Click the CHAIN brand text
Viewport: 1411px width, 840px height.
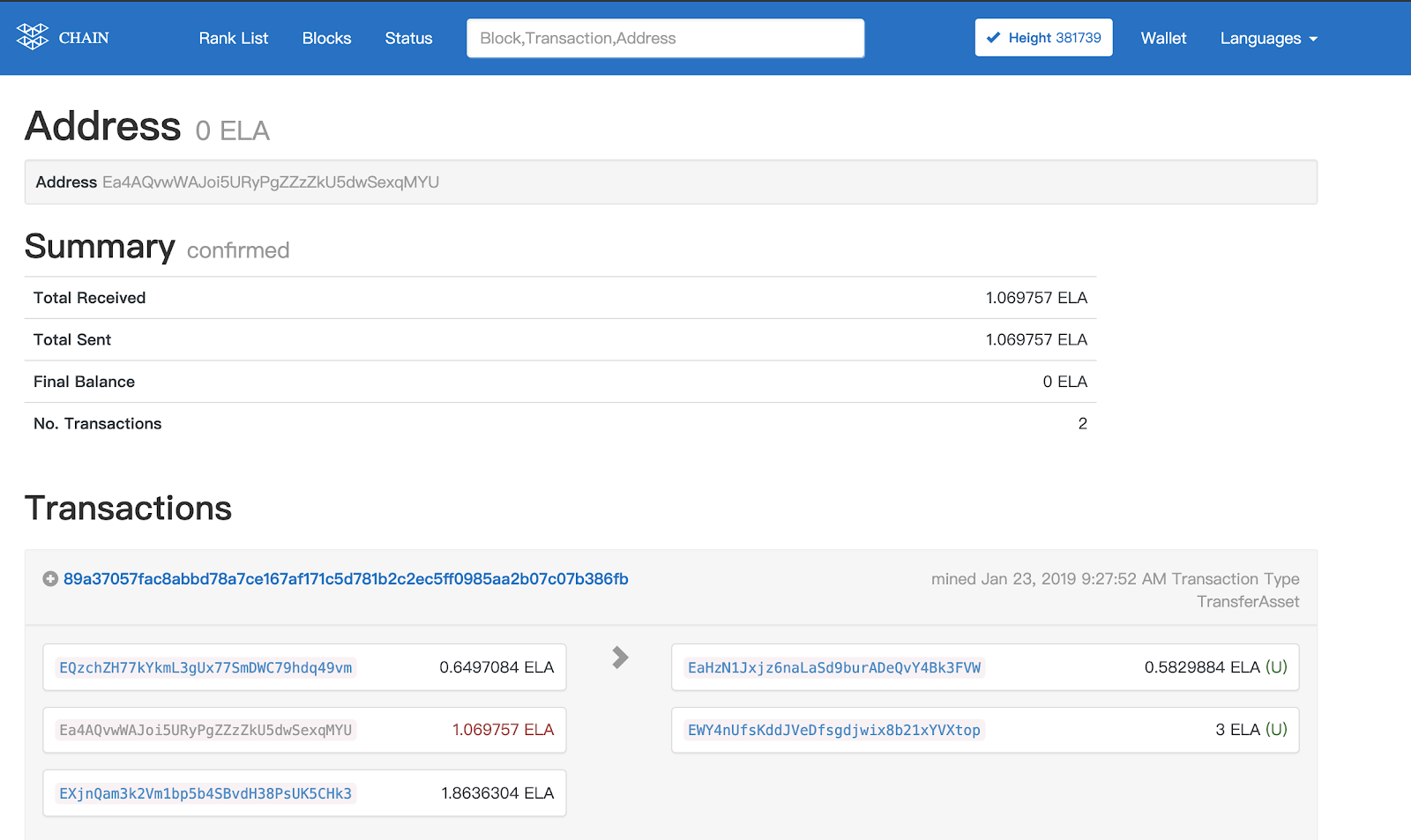pyautogui.click(x=84, y=38)
